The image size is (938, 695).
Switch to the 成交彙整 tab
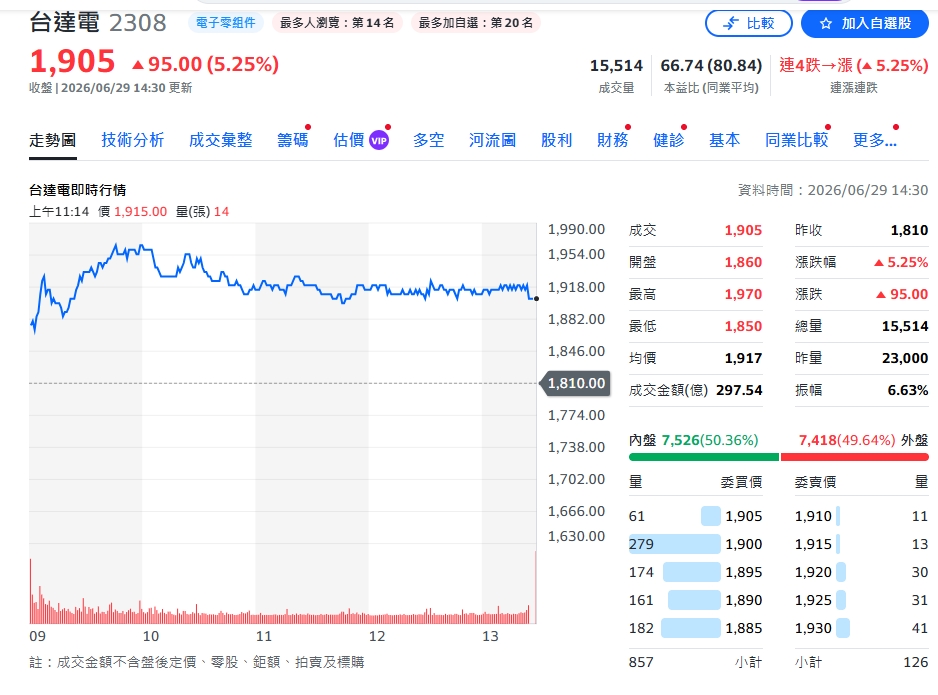(221, 140)
